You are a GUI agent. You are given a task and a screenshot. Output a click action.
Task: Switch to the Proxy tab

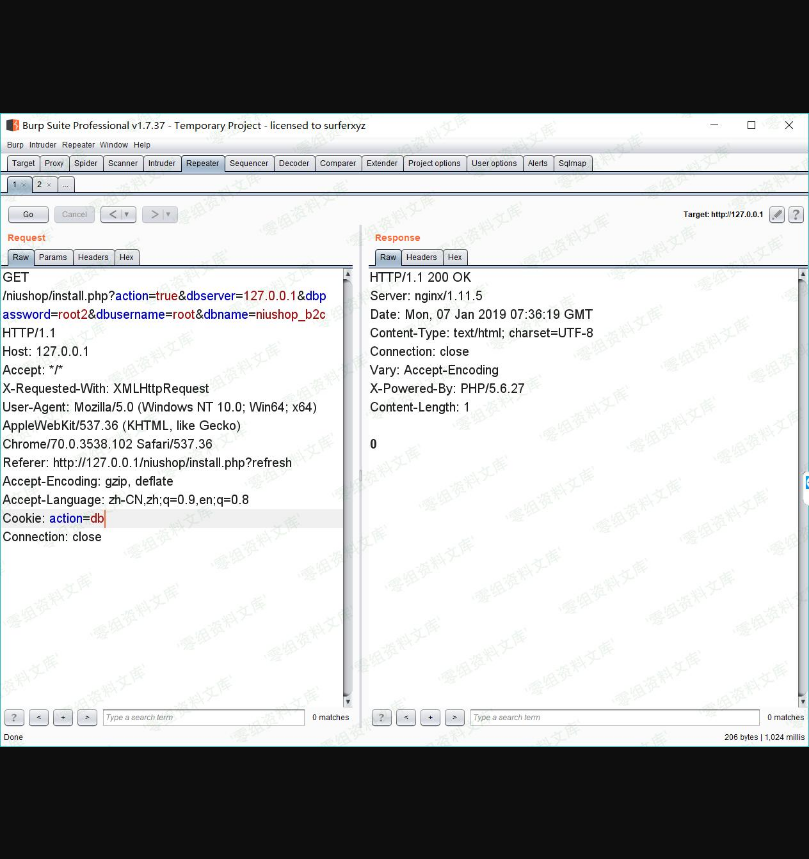click(x=54, y=163)
